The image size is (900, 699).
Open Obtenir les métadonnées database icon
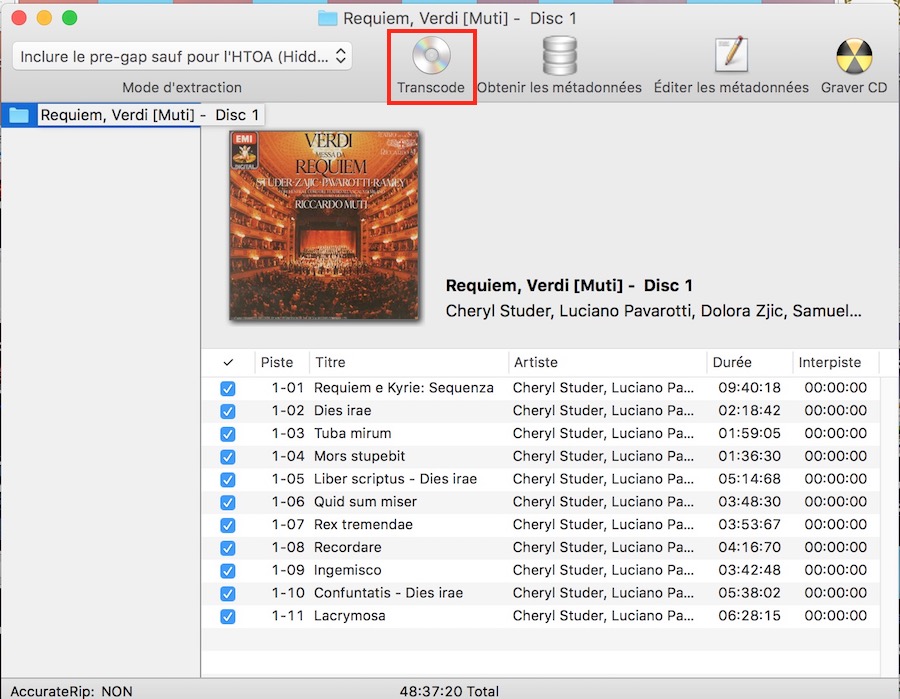(x=559, y=57)
